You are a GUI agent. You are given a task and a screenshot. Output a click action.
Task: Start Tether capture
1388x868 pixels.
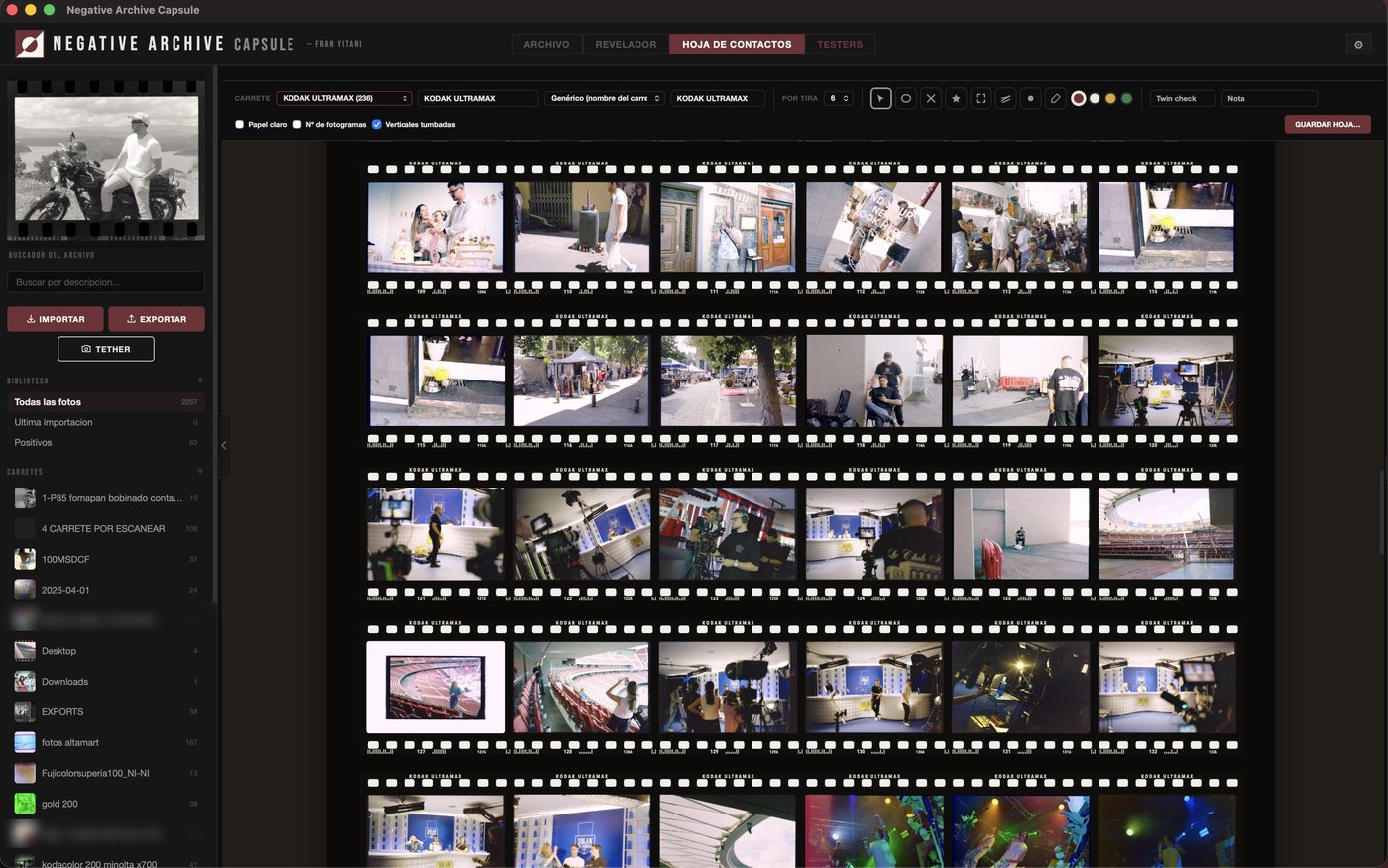click(x=106, y=349)
